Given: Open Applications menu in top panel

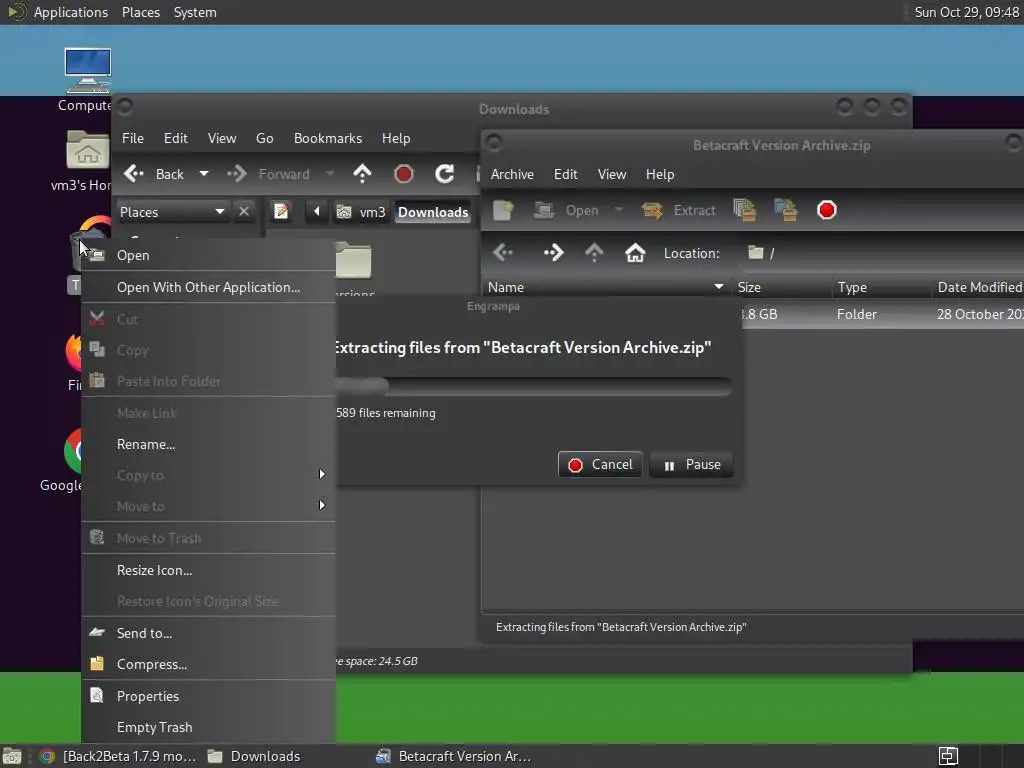Looking at the screenshot, I should (x=71, y=12).
